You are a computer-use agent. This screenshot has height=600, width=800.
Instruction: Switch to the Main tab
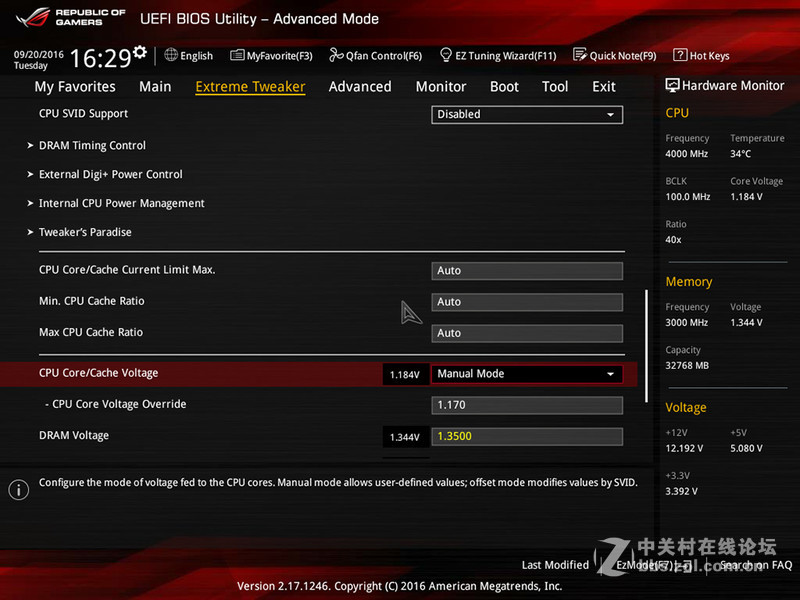(x=155, y=87)
